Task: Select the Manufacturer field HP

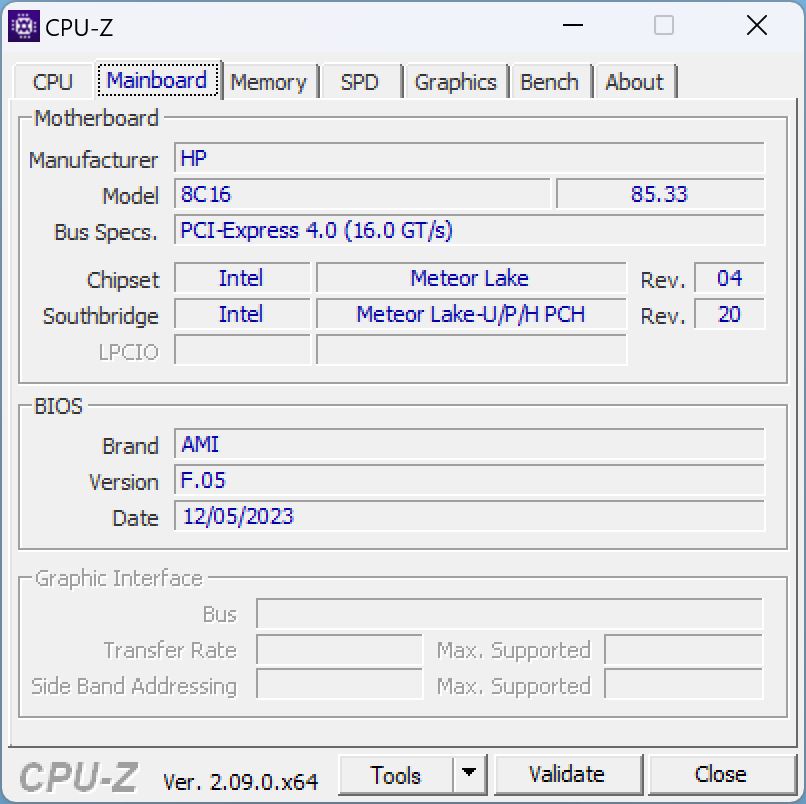Action: [469, 158]
